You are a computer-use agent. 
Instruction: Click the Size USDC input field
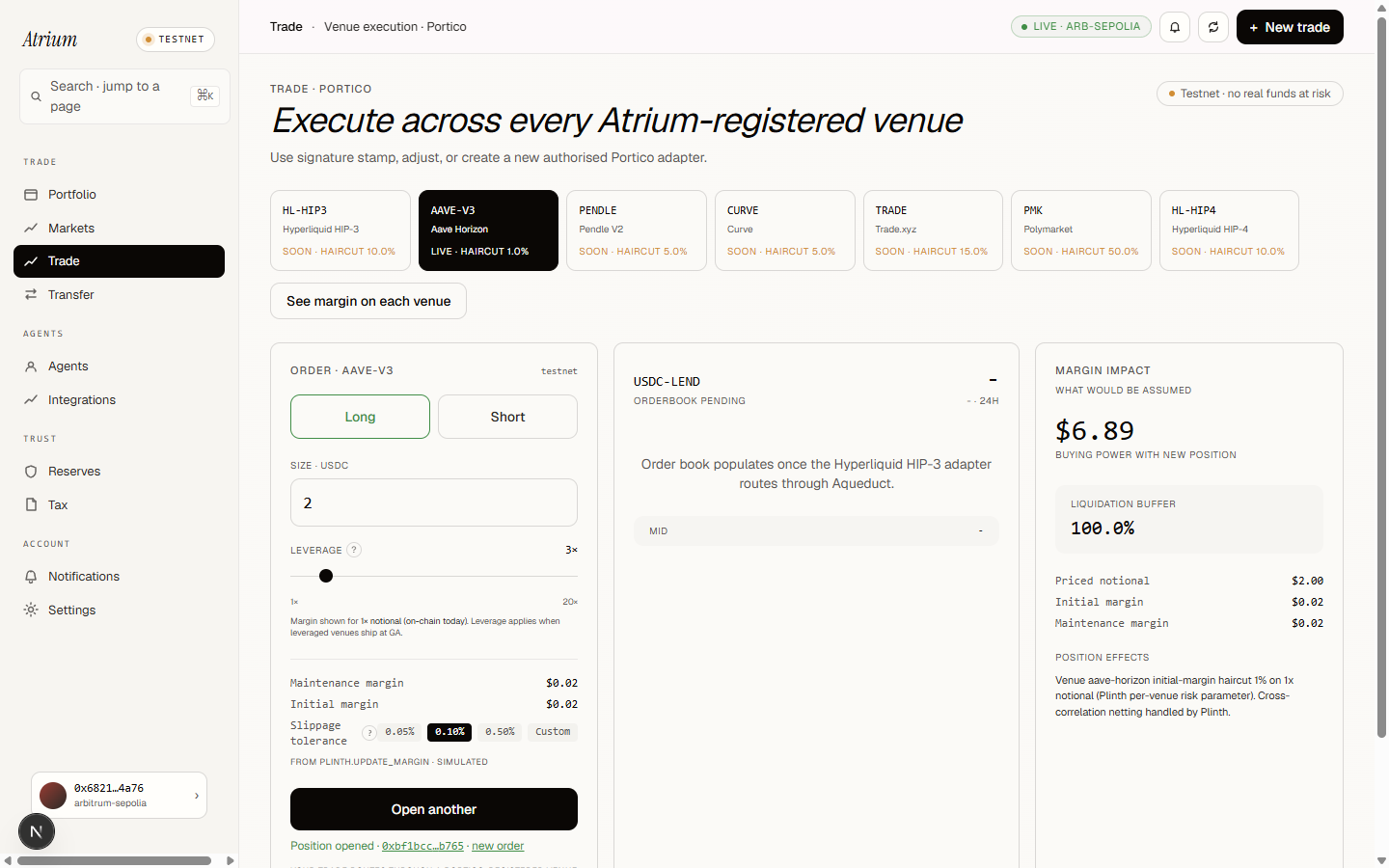(434, 502)
